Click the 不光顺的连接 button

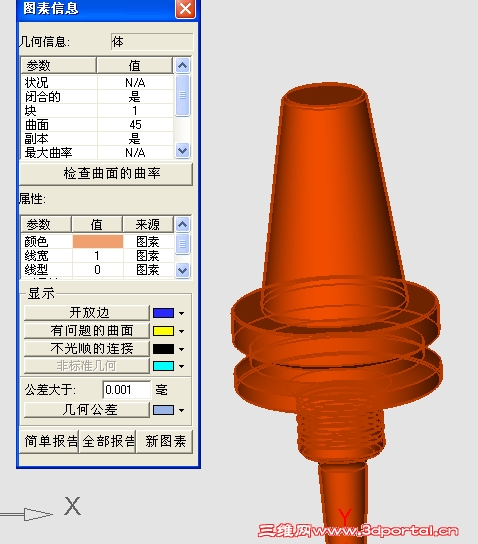click(87, 348)
